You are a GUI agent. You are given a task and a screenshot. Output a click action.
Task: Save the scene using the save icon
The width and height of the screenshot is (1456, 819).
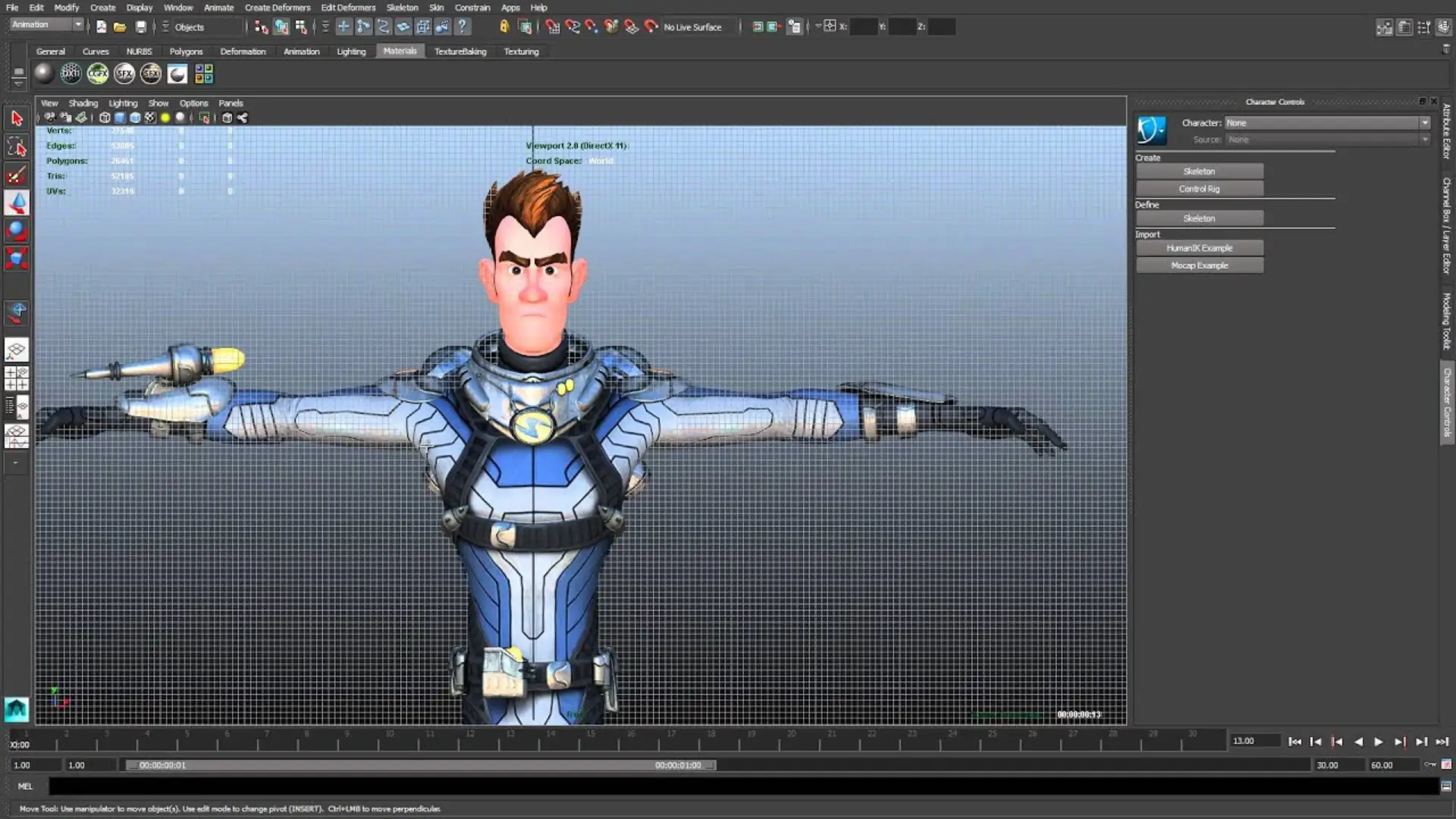coord(140,27)
